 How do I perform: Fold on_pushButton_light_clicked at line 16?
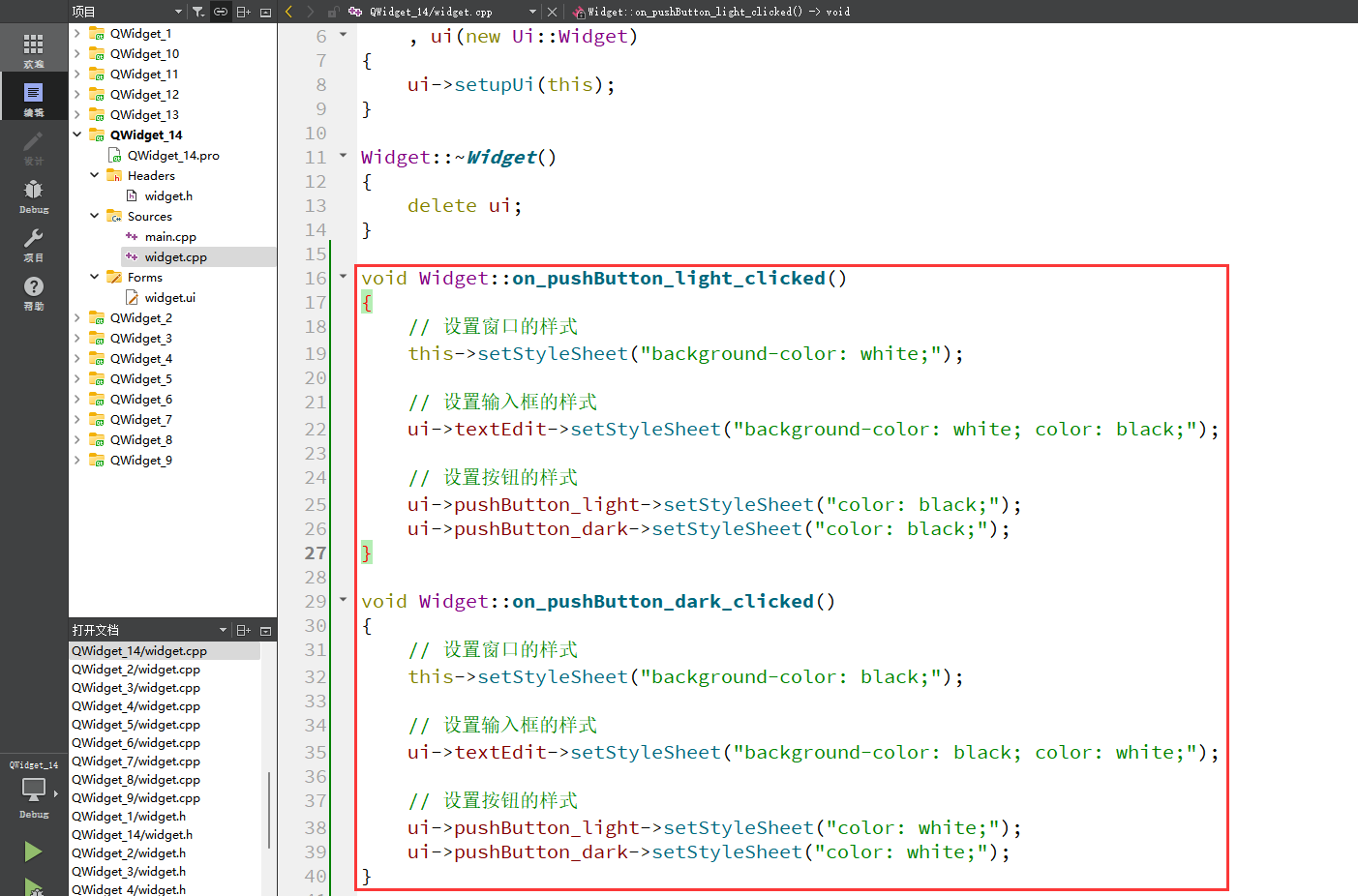[343, 276]
